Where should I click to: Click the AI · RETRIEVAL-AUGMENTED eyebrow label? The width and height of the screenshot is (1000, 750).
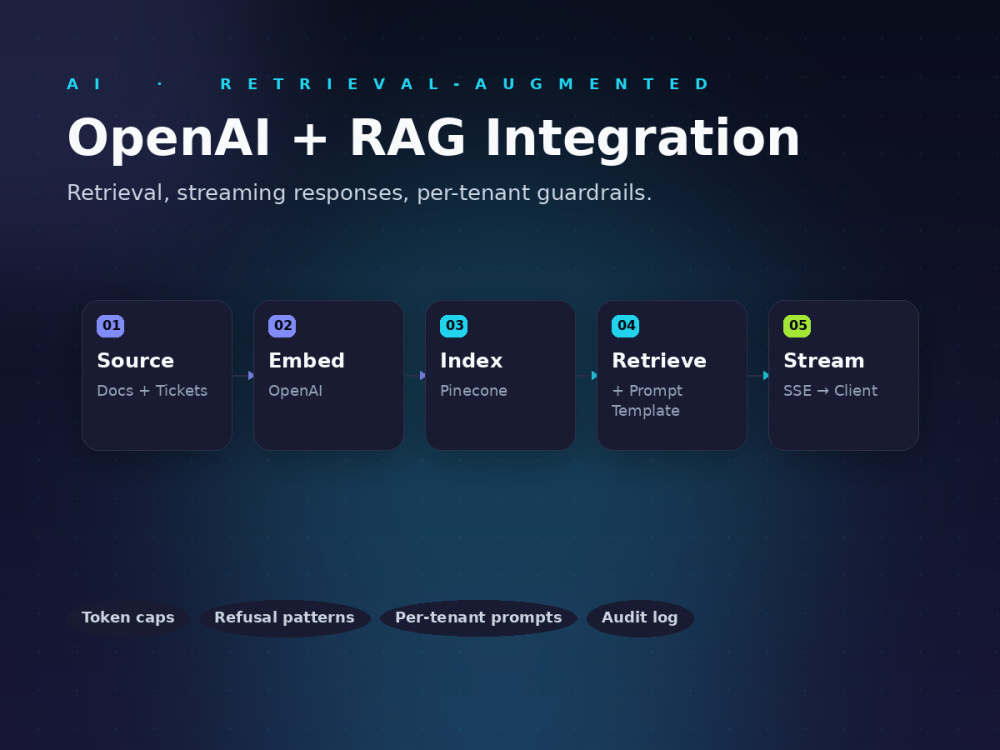point(388,84)
